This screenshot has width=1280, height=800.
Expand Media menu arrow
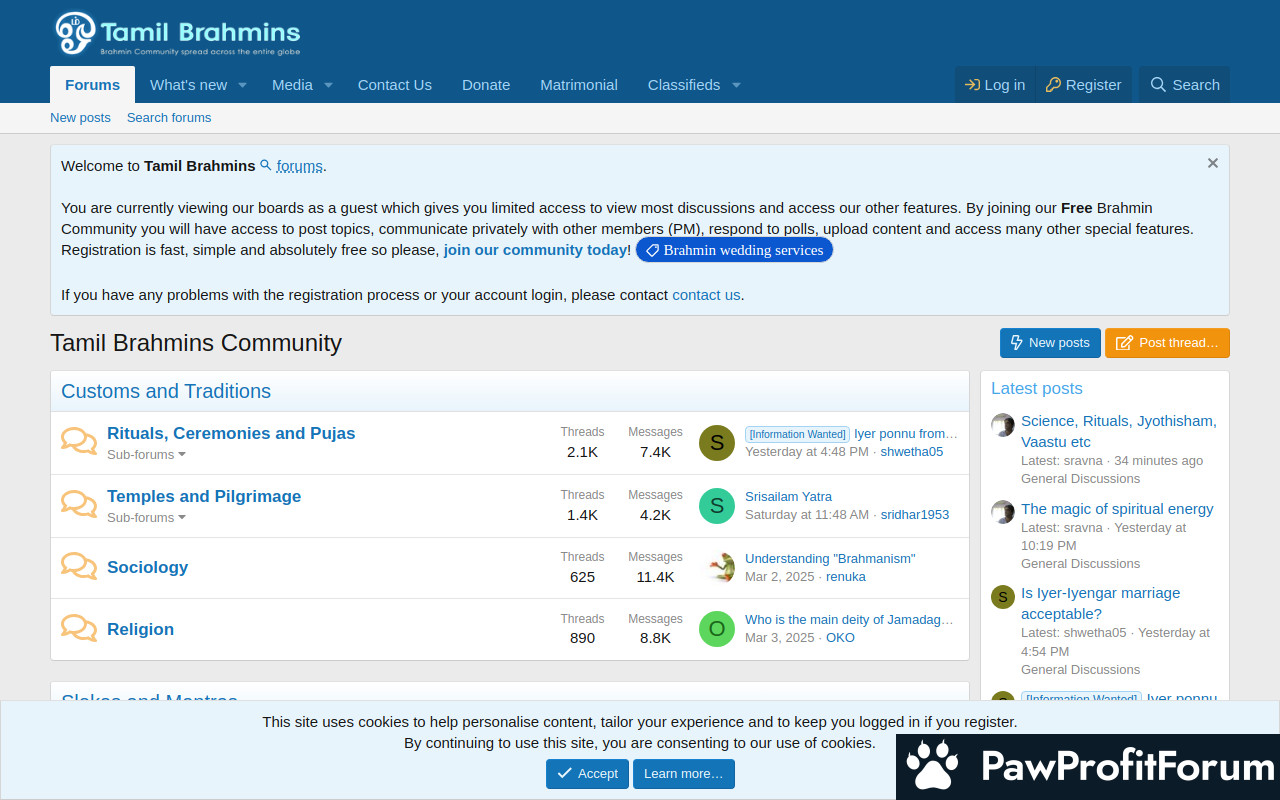point(328,85)
